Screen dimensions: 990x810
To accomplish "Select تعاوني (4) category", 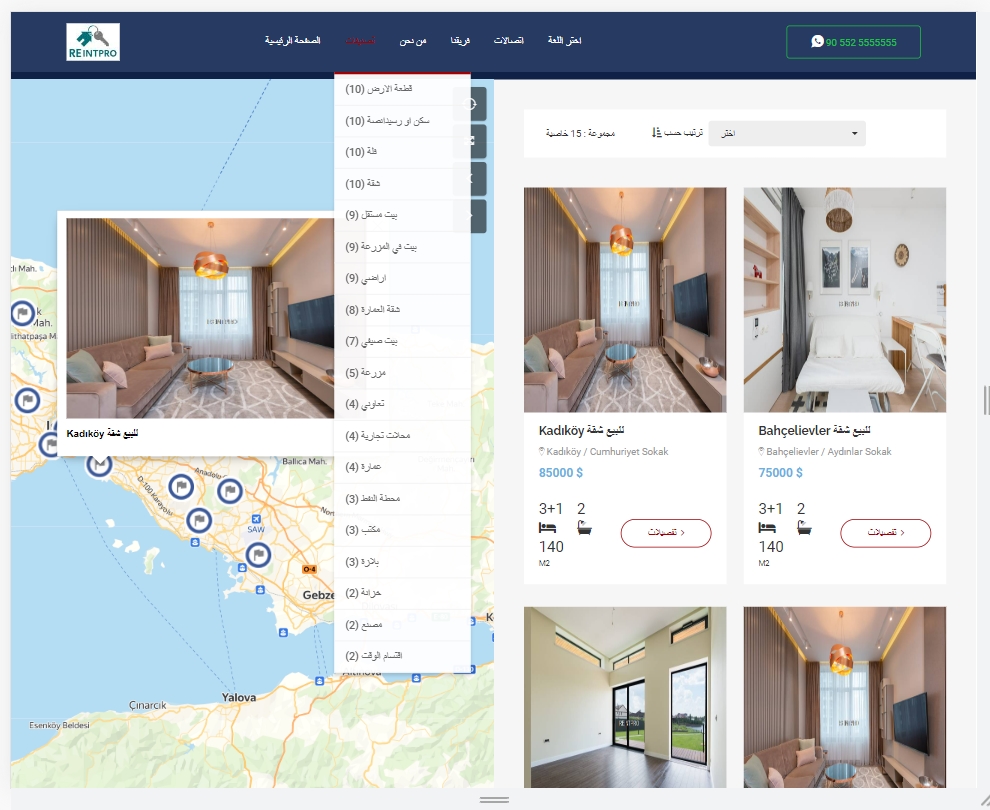I will click(402, 404).
